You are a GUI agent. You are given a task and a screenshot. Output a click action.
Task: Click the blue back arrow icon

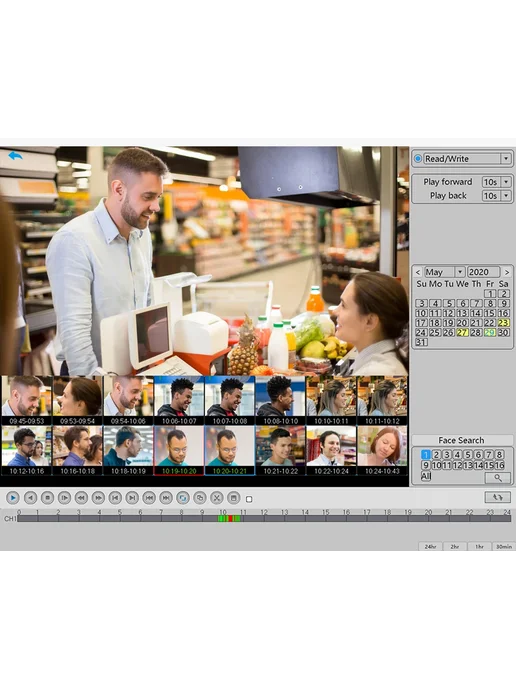[x=15, y=156]
